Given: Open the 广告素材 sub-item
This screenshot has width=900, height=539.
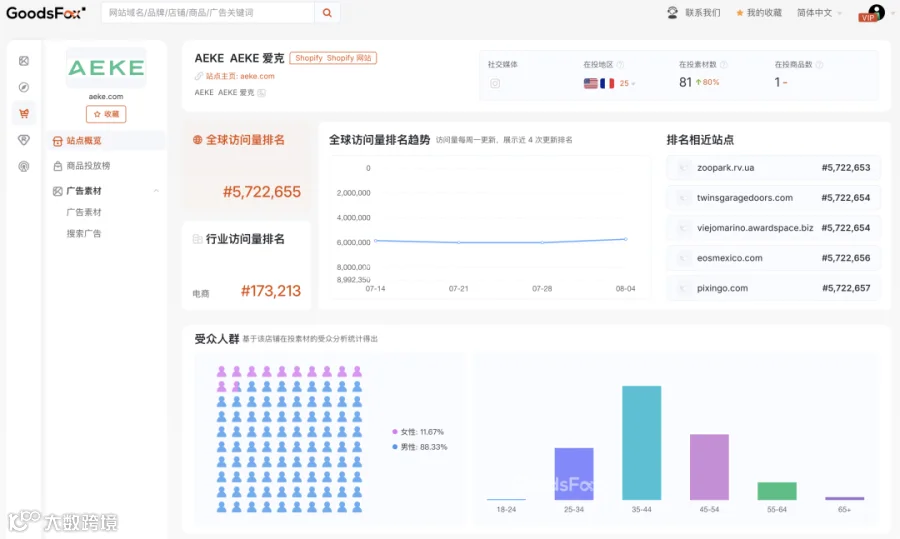Looking at the screenshot, I should pos(84,212).
